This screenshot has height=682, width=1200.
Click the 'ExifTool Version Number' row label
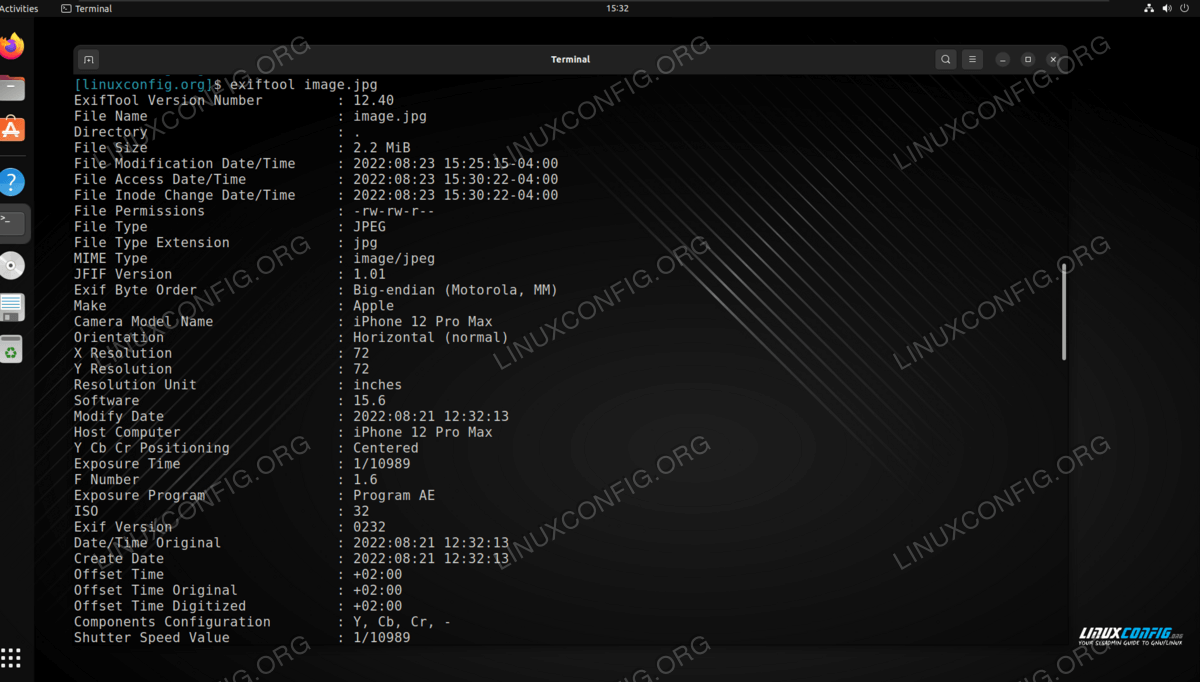[x=168, y=100]
